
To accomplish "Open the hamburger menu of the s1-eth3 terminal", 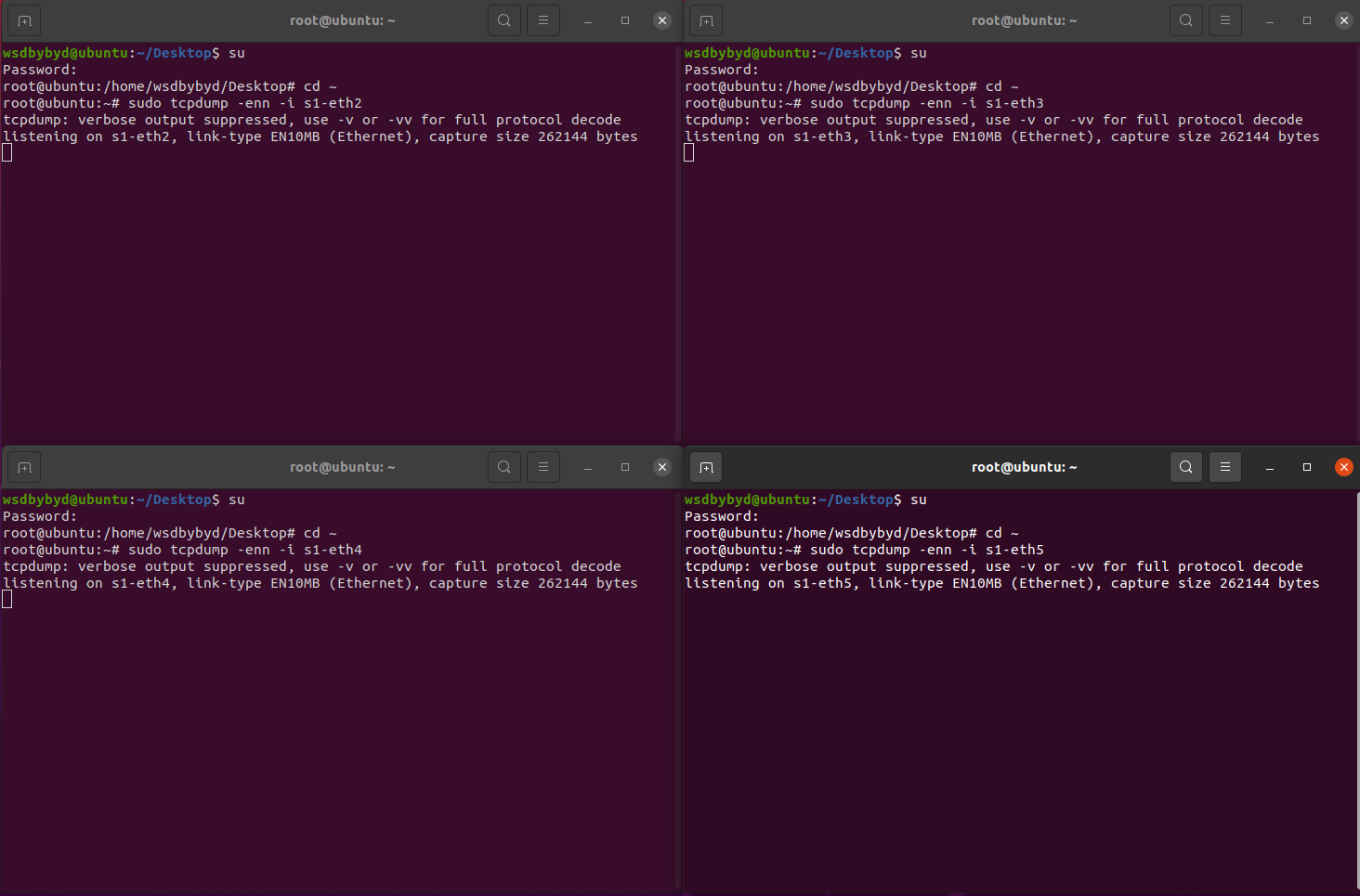I will click(1225, 20).
